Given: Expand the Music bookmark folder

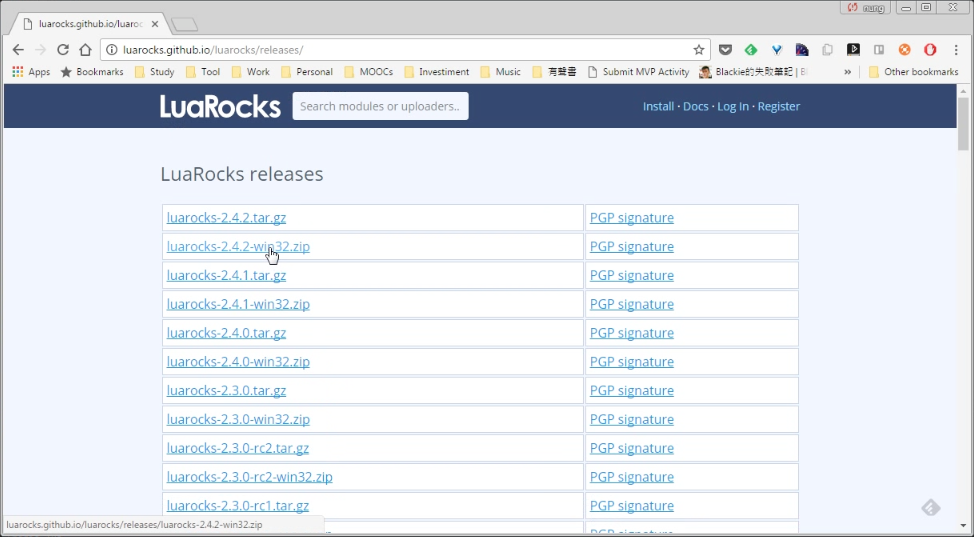Looking at the screenshot, I should [501, 71].
